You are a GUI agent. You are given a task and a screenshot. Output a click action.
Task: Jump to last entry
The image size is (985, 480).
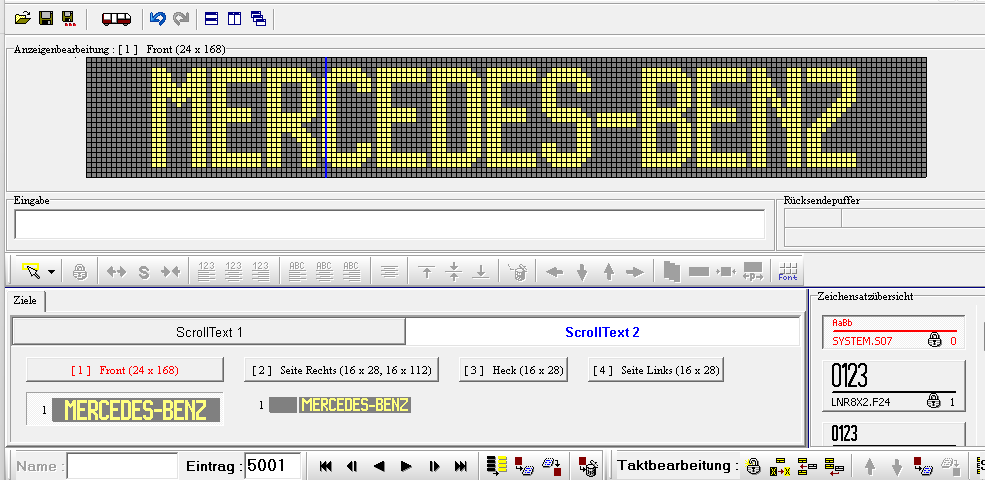point(460,466)
